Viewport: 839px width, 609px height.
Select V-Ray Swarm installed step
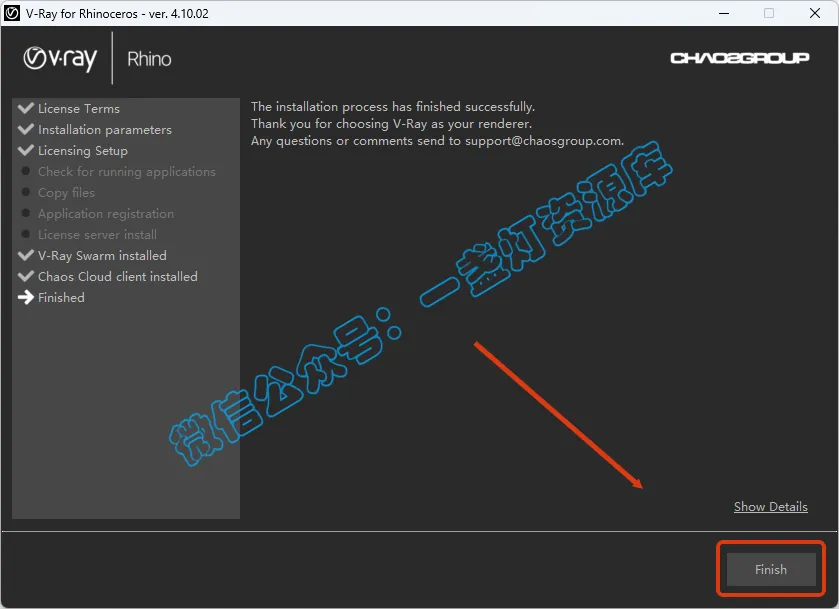pos(102,255)
